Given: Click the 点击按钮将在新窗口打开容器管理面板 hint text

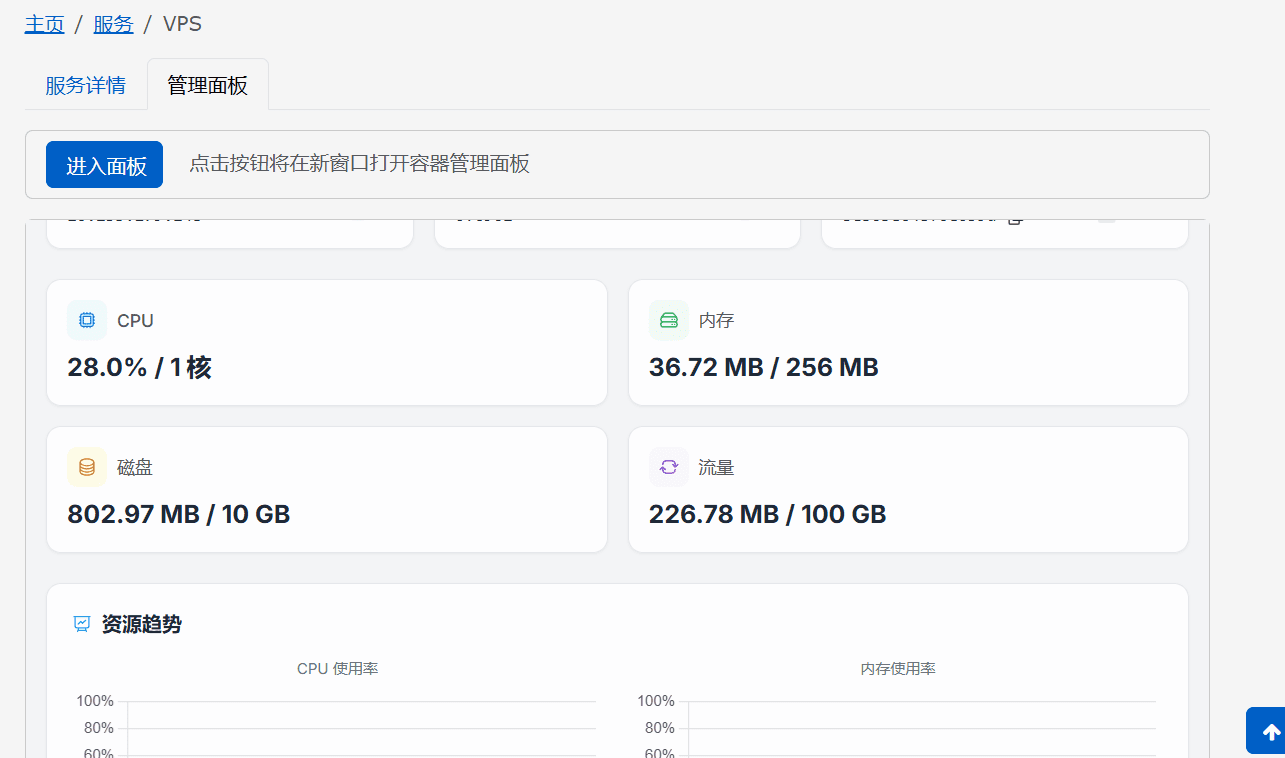Looking at the screenshot, I should [359, 165].
